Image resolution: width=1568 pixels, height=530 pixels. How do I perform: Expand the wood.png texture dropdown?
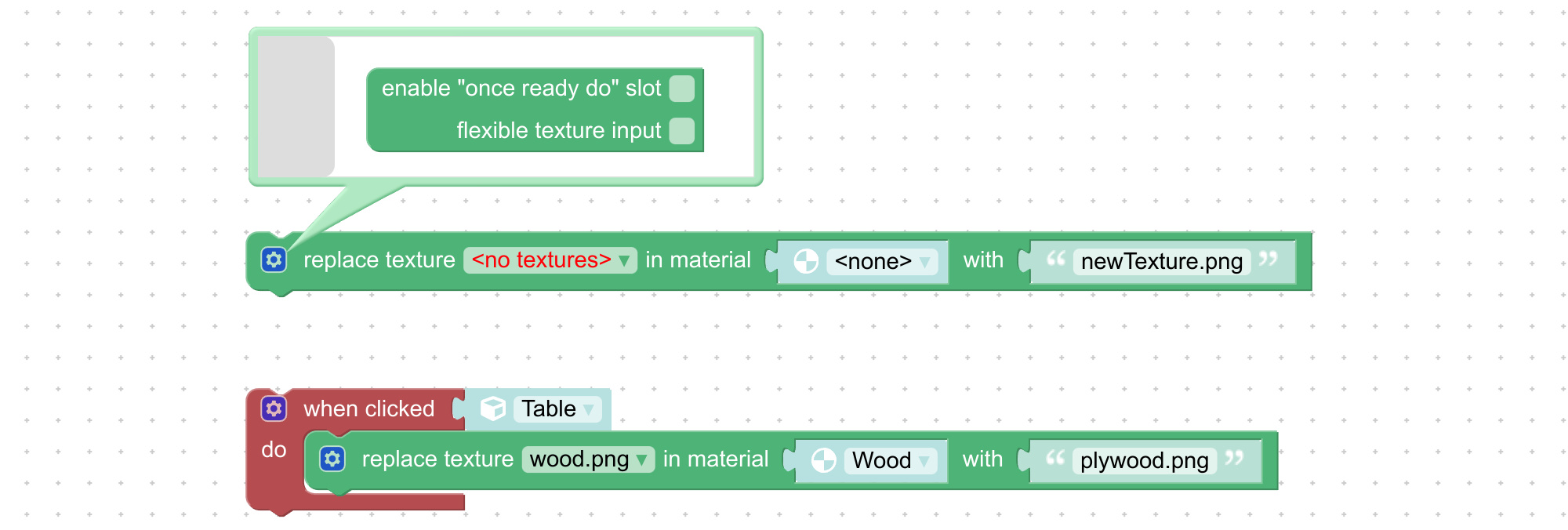tap(588, 459)
